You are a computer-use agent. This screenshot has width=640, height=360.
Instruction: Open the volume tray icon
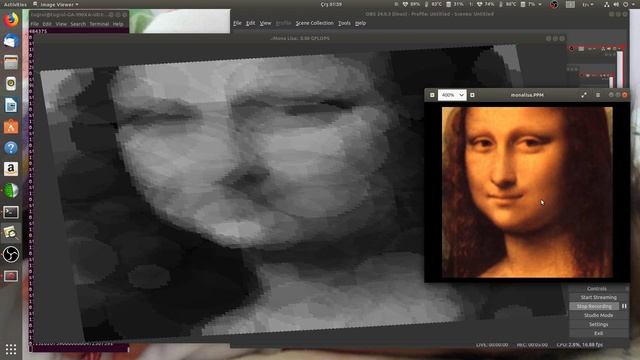616,4
